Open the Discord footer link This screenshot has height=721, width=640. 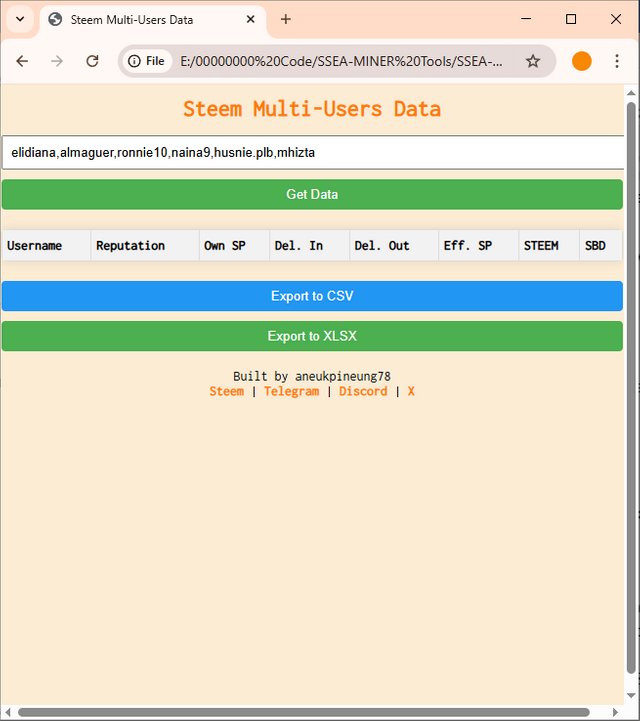click(363, 391)
